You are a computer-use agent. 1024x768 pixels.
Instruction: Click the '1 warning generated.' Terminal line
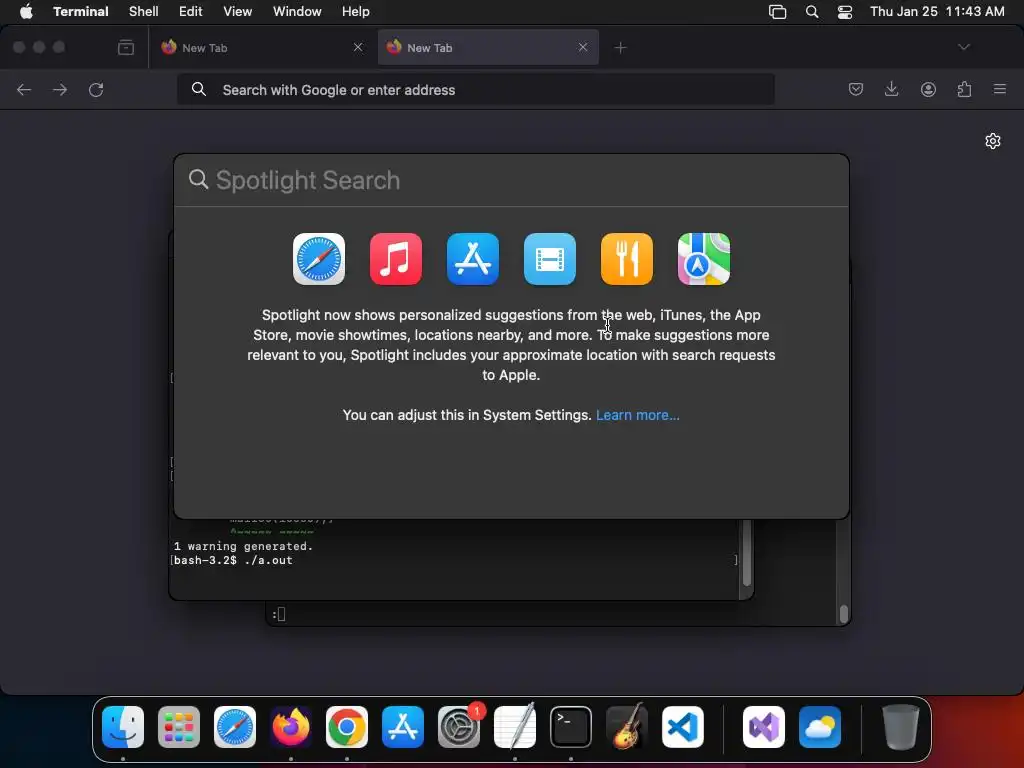pyautogui.click(x=244, y=547)
